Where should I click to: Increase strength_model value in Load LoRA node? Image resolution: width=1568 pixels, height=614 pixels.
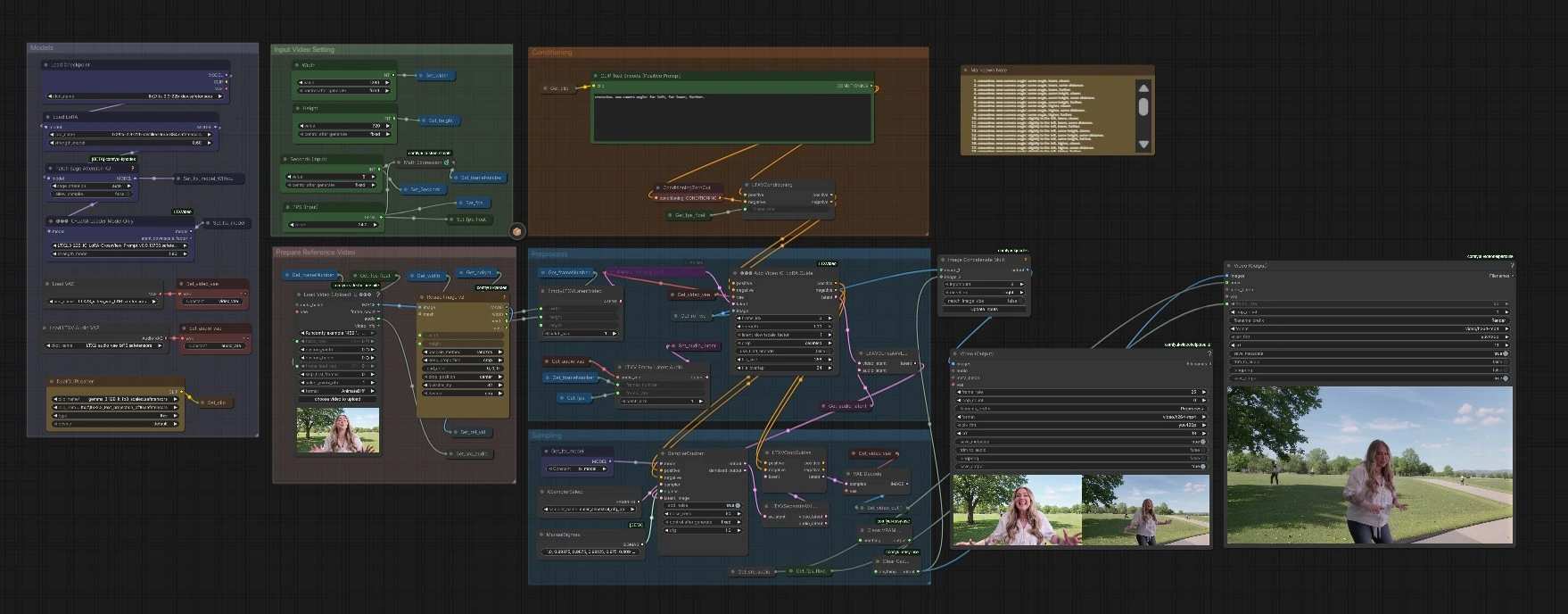pos(210,143)
